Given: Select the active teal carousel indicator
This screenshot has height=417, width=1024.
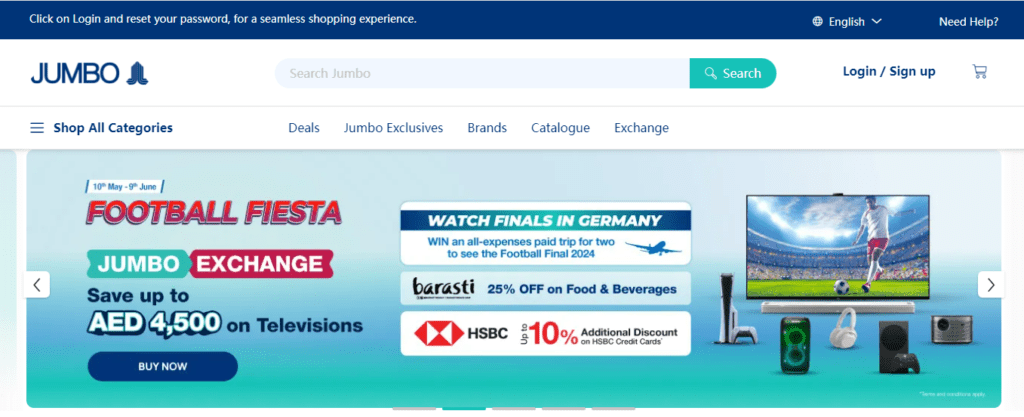Looking at the screenshot, I should (x=464, y=409).
